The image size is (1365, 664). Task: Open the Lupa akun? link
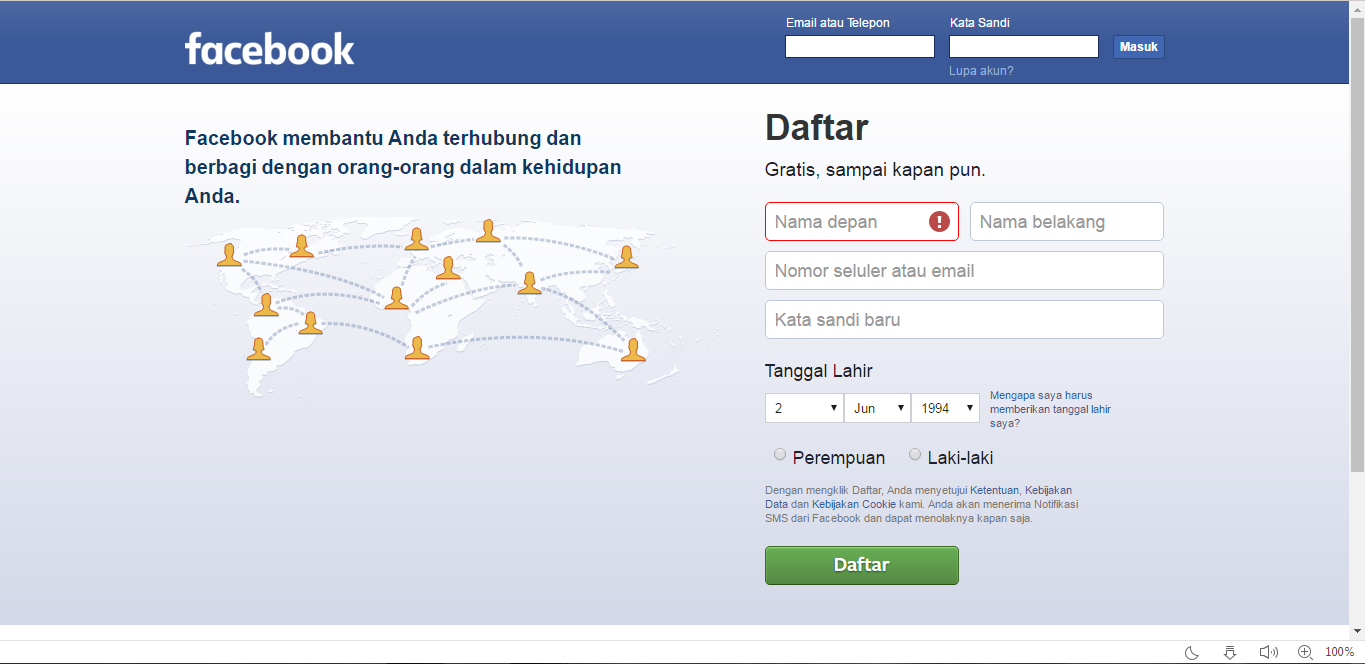[981, 71]
